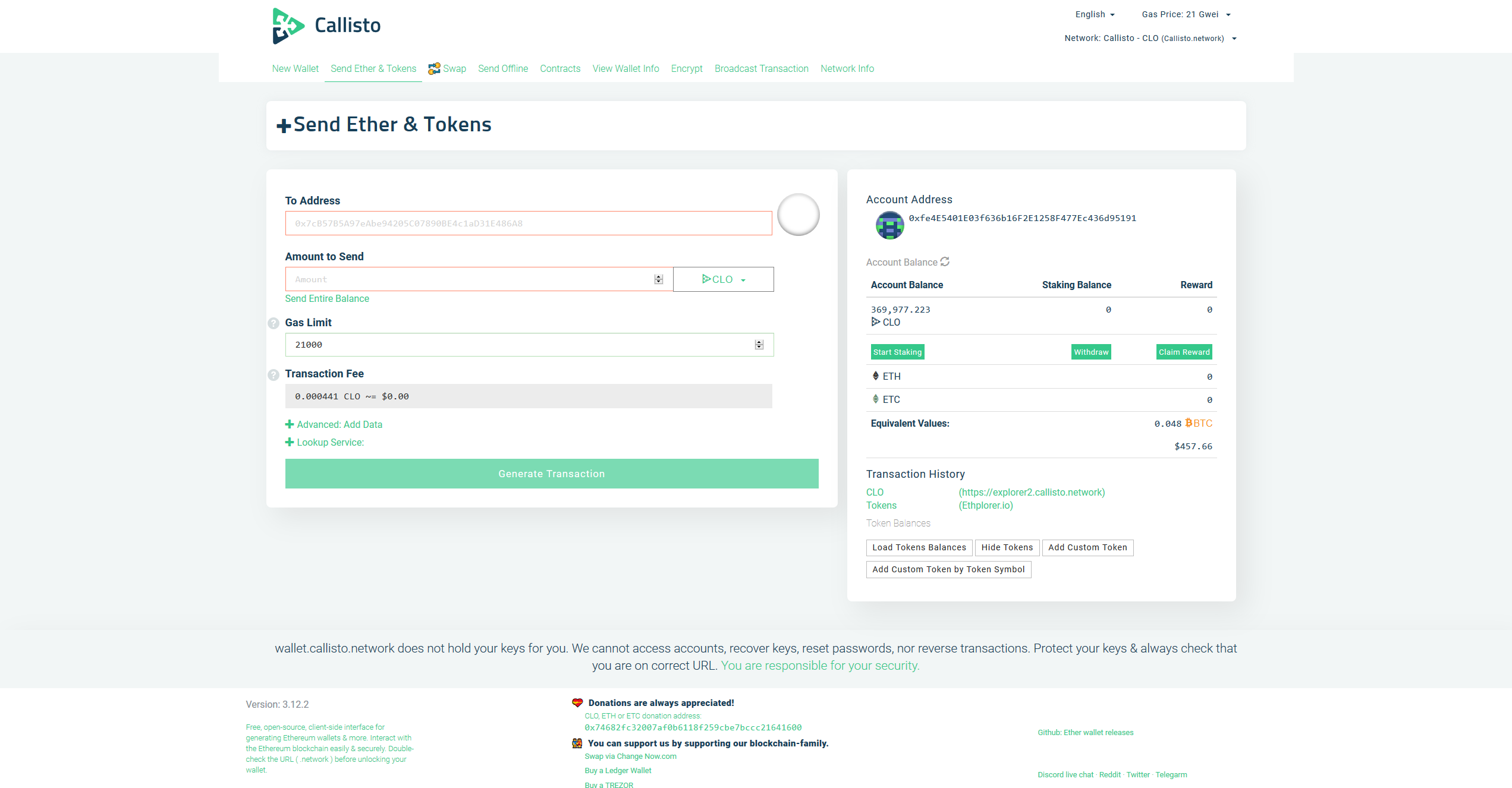Refresh the account balance icon
This screenshot has width=1512, height=788.
click(945, 261)
